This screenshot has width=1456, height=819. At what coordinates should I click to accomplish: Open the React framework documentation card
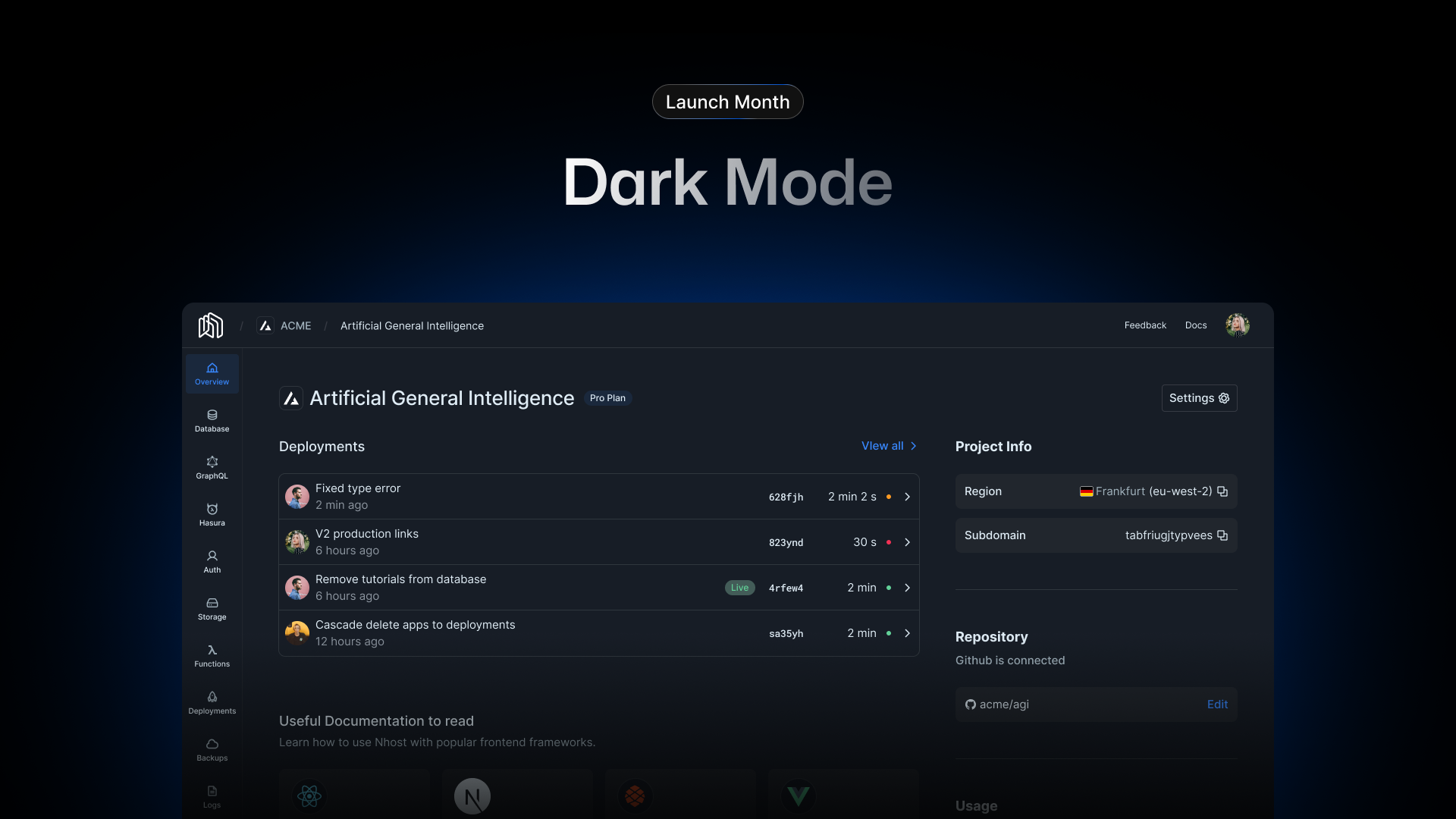tap(353, 796)
